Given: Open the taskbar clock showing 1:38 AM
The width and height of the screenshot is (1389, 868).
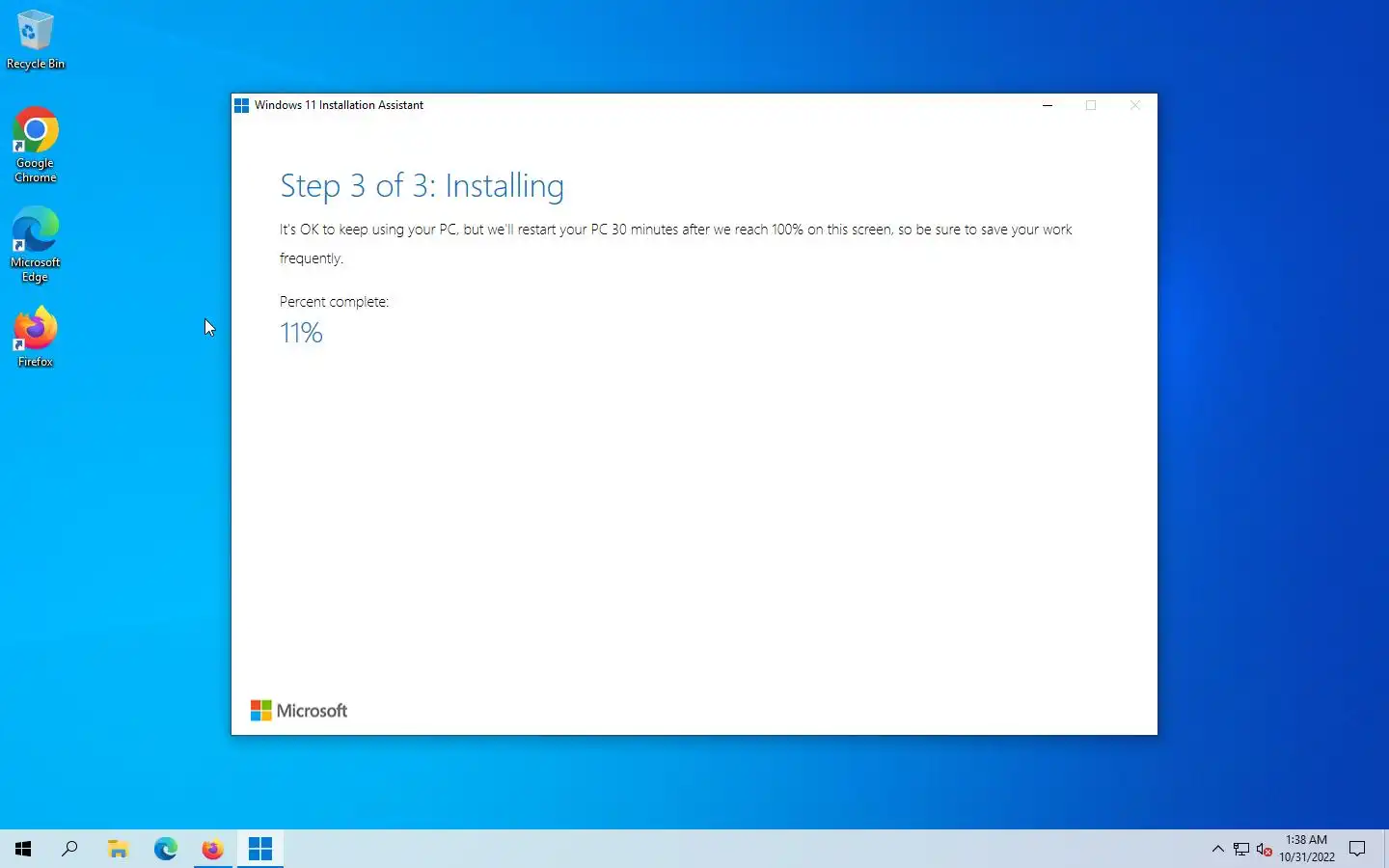Looking at the screenshot, I should click(1307, 849).
